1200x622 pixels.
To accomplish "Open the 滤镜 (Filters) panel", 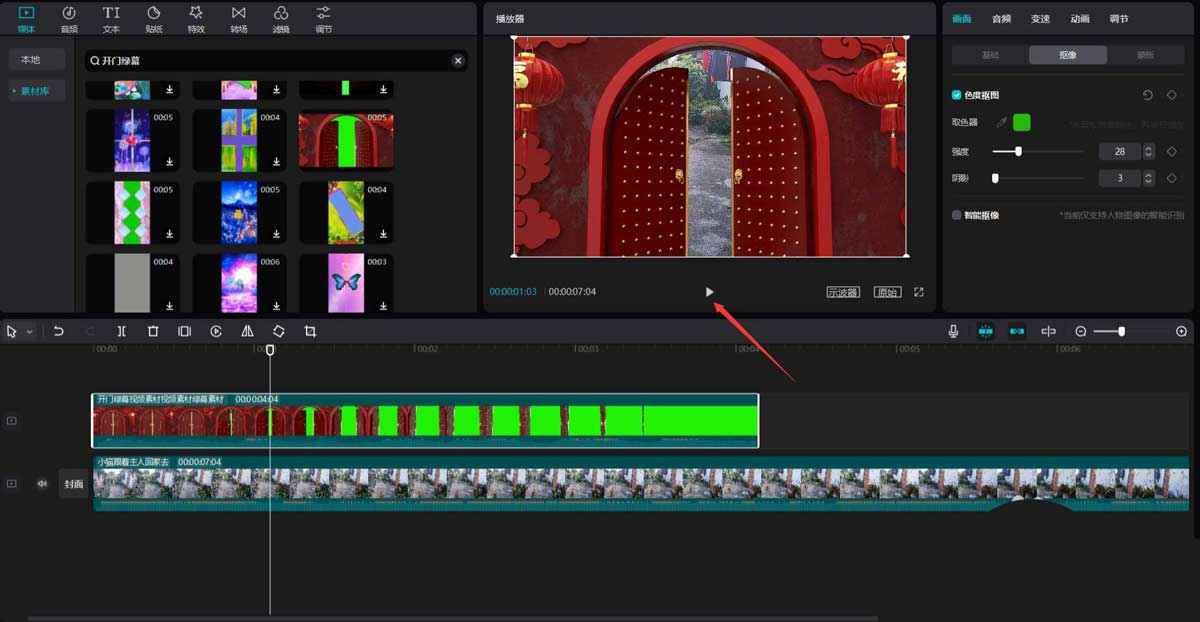I will point(279,19).
